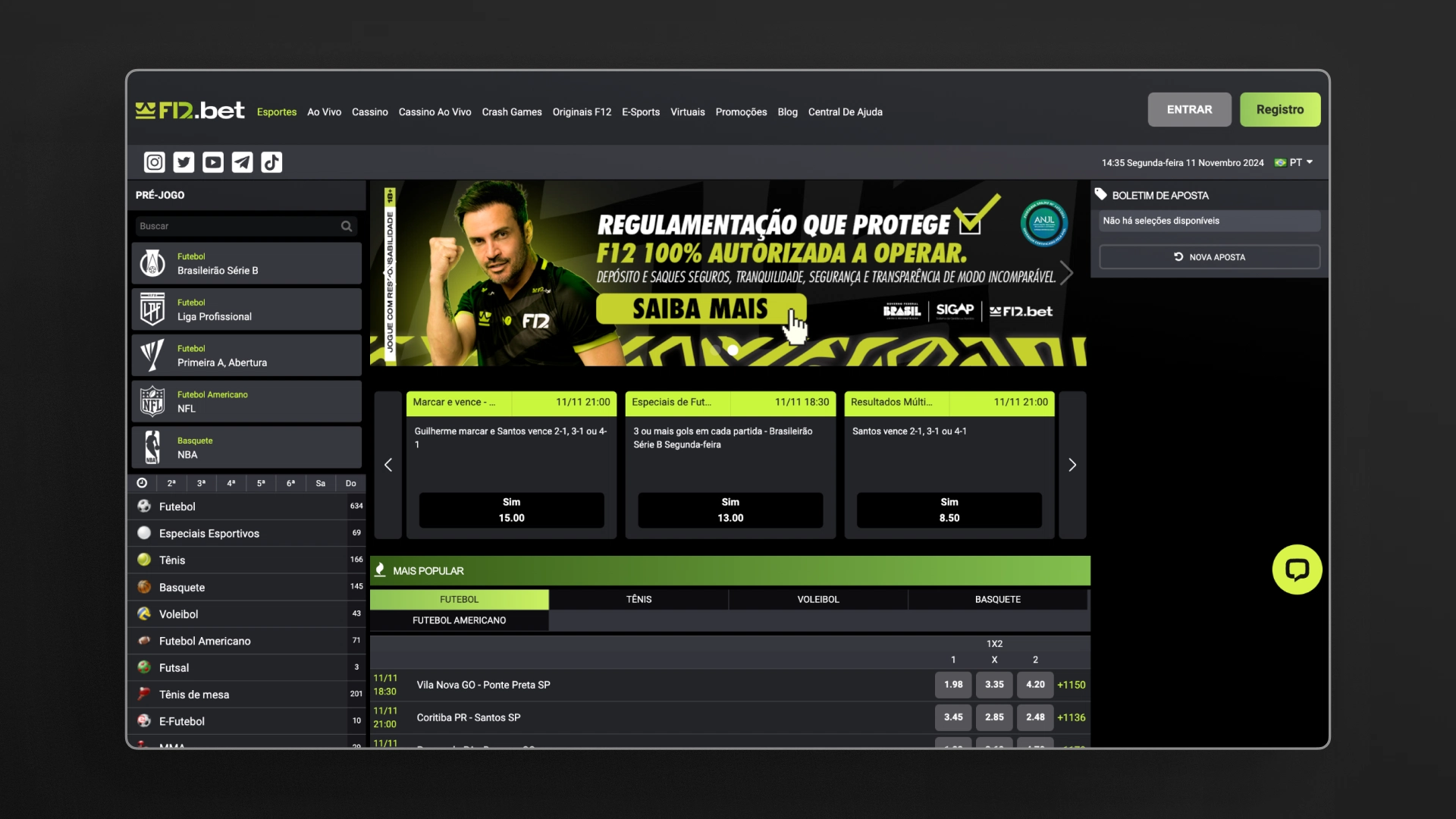Screen dimensions: 1456x819
Task: Click the NFL shield icon
Action: point(152,402)
